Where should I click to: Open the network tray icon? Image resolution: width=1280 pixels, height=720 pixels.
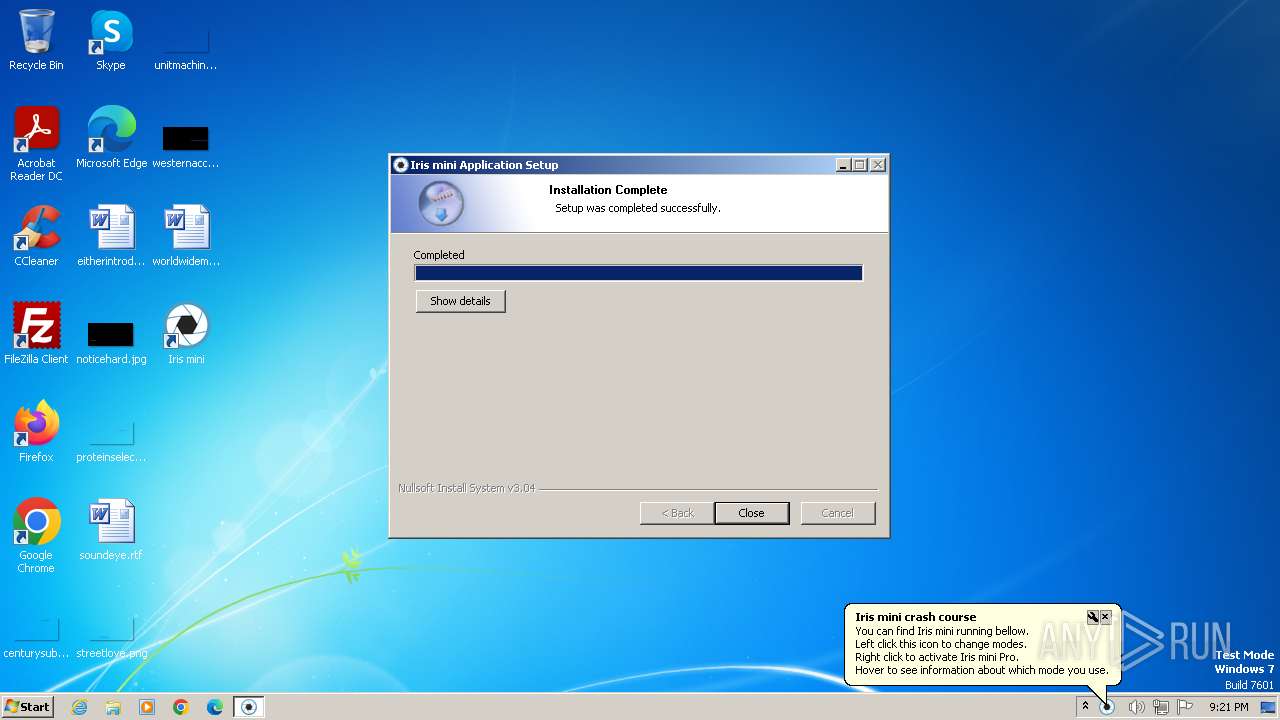point(1160,707)
